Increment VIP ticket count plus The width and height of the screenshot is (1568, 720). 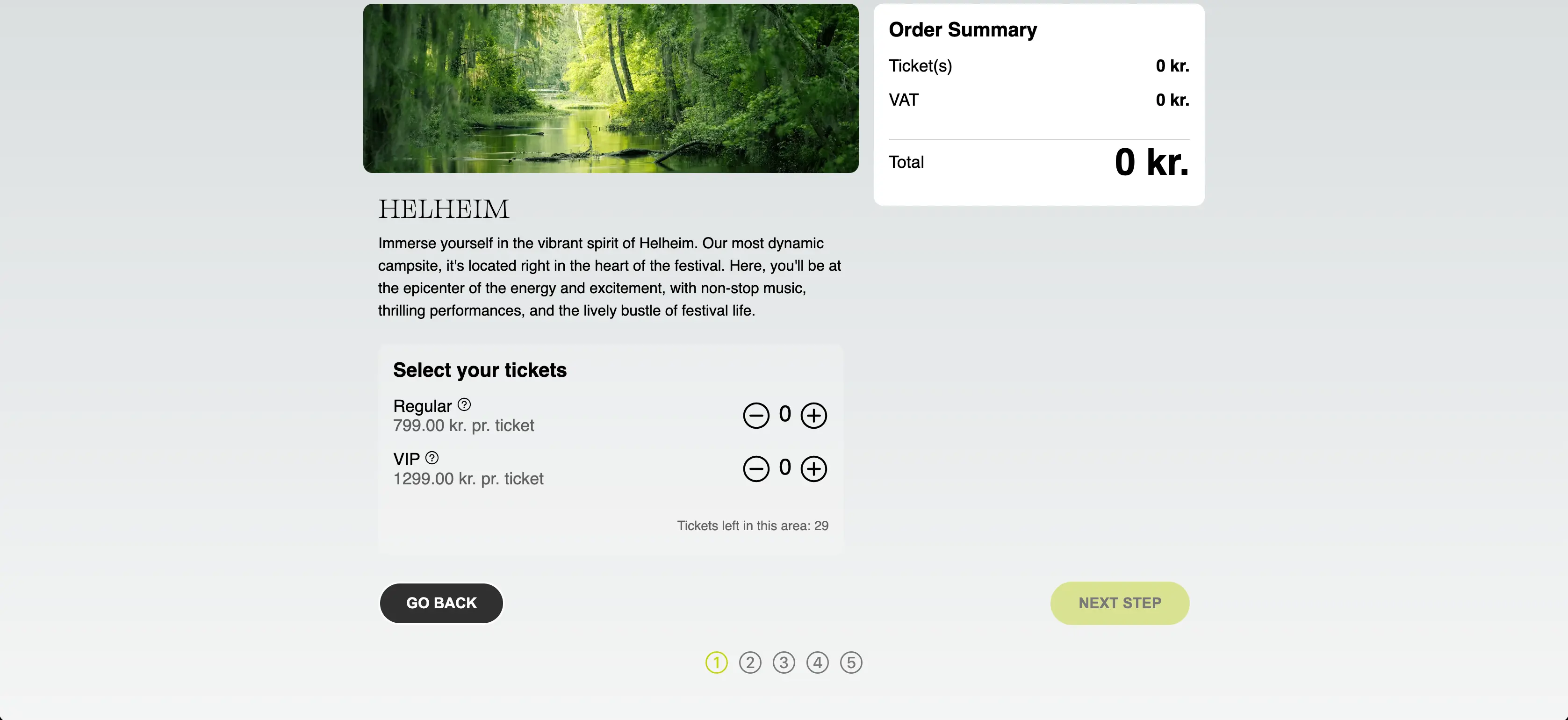pyautogui.click(x=815, y=468)
